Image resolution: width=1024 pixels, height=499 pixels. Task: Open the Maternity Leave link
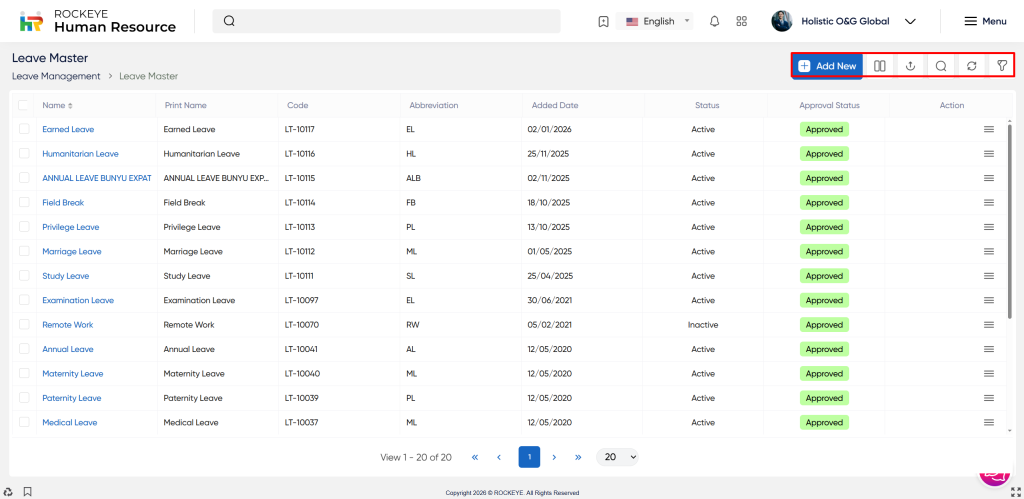[x=72, y=374]
